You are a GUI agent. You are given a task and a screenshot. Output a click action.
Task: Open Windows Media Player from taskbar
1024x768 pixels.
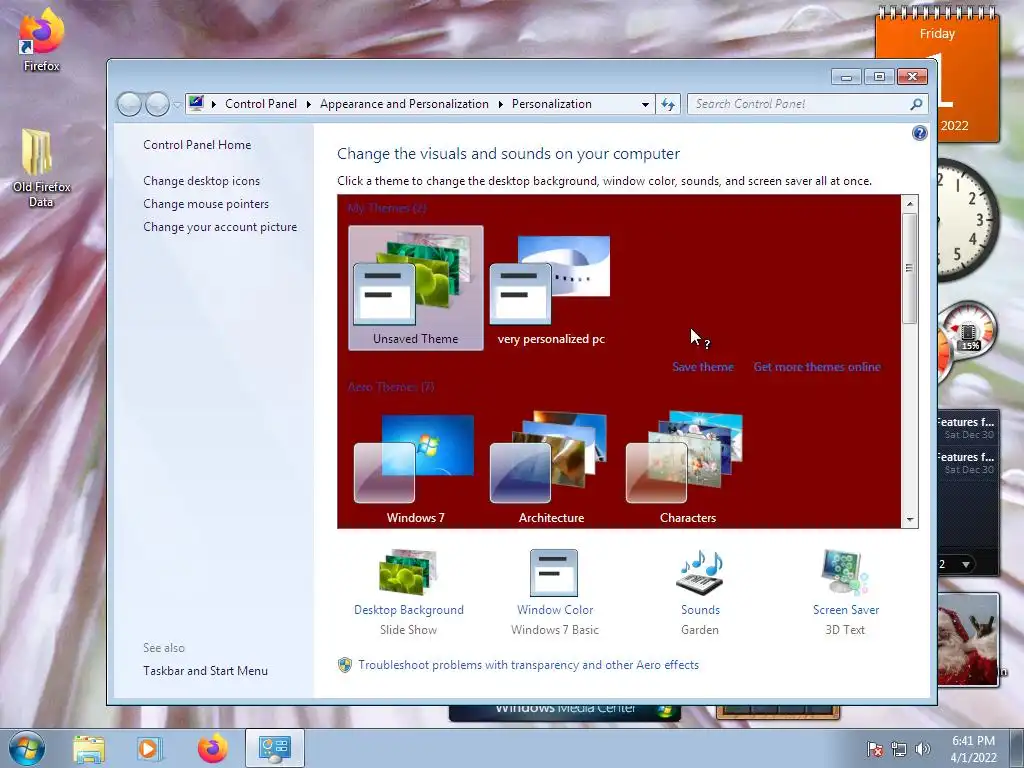point(150,748)
